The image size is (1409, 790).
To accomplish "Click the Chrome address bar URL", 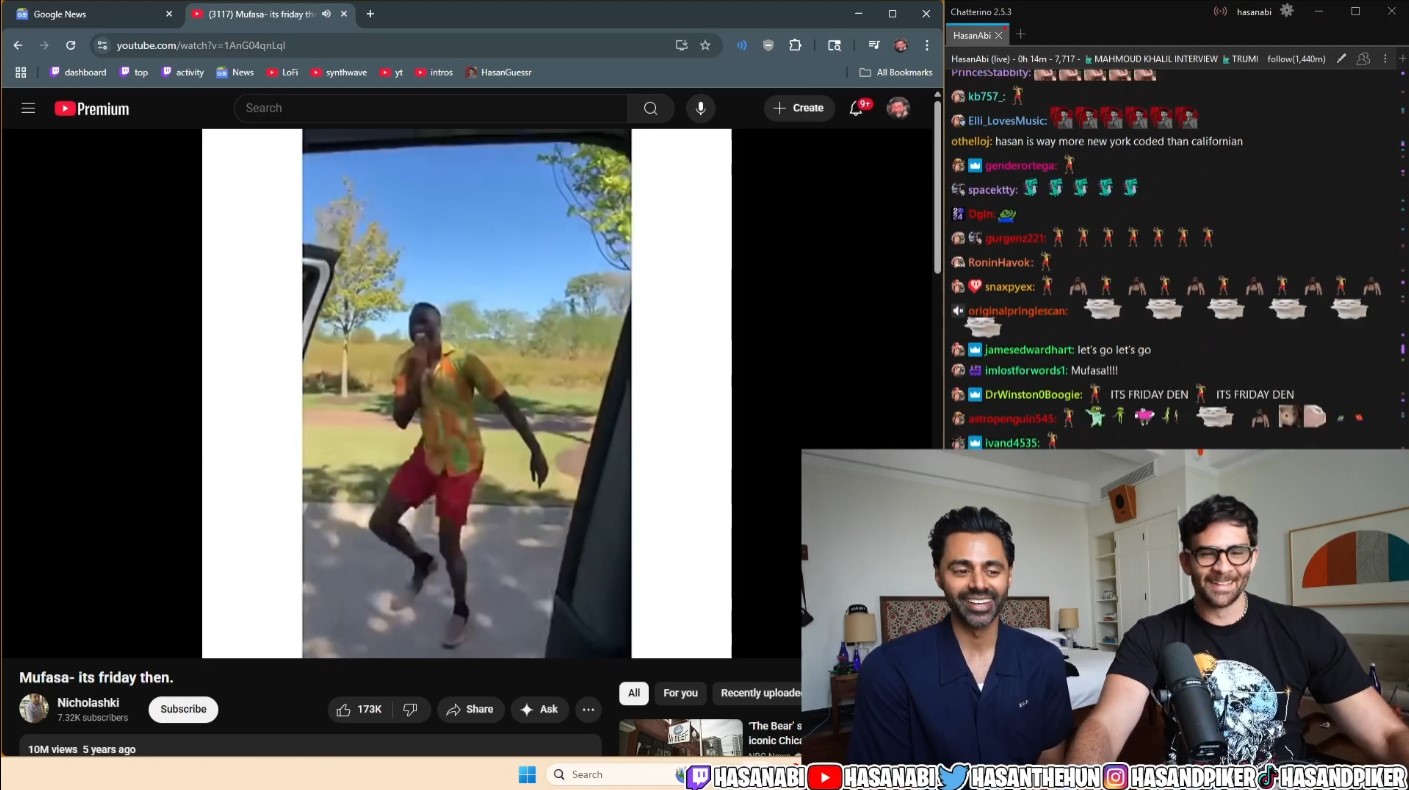I will (x=201, y=45).
